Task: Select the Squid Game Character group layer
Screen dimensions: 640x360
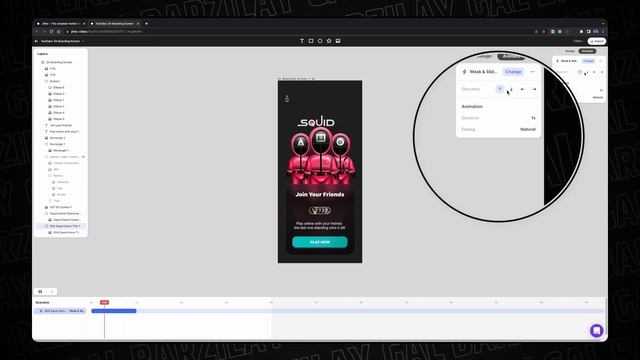Action: point(64,213)
